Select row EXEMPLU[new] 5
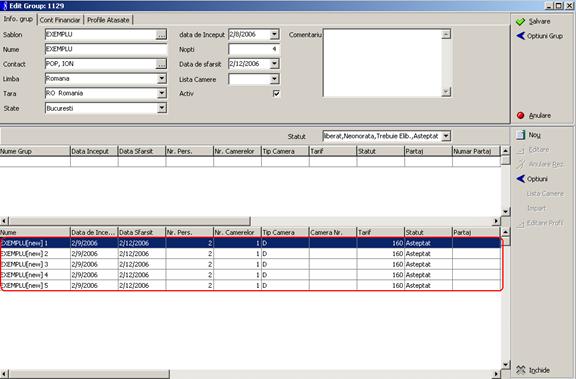The width and height of the screenshot is (576, 379). click(x=250, y=285)
